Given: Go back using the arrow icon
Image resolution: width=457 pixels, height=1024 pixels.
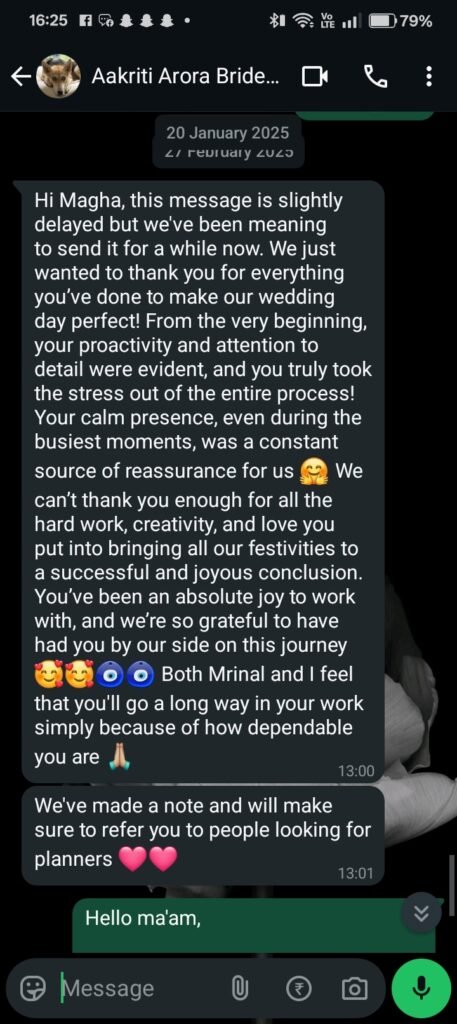Looking at the screenshot, I should click(x=20, y=77).
